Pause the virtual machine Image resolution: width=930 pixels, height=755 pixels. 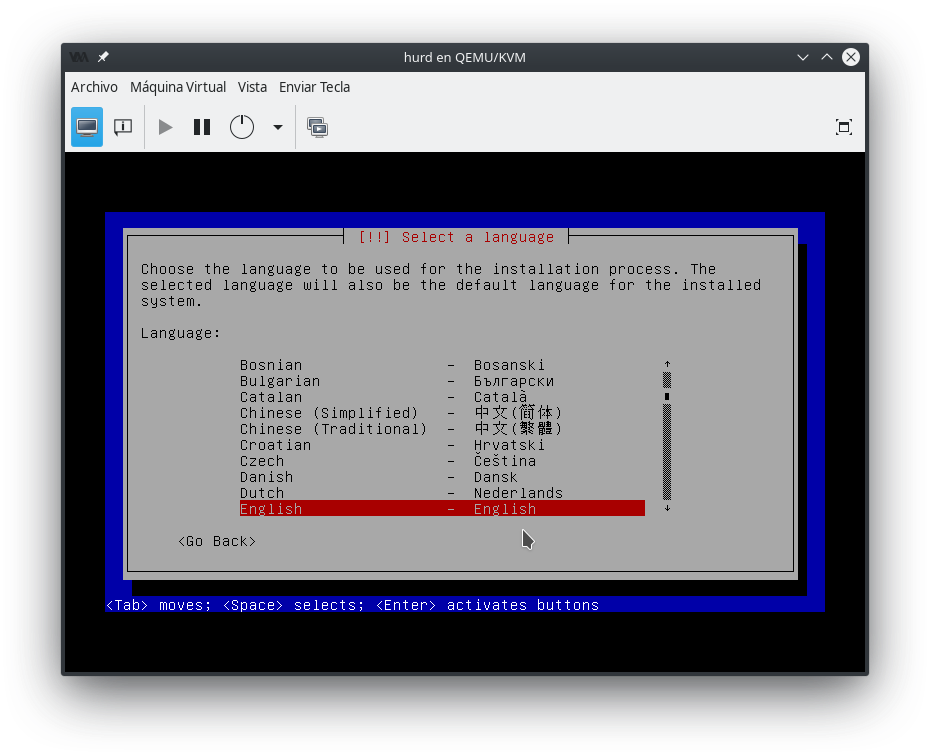pos(202,127)
